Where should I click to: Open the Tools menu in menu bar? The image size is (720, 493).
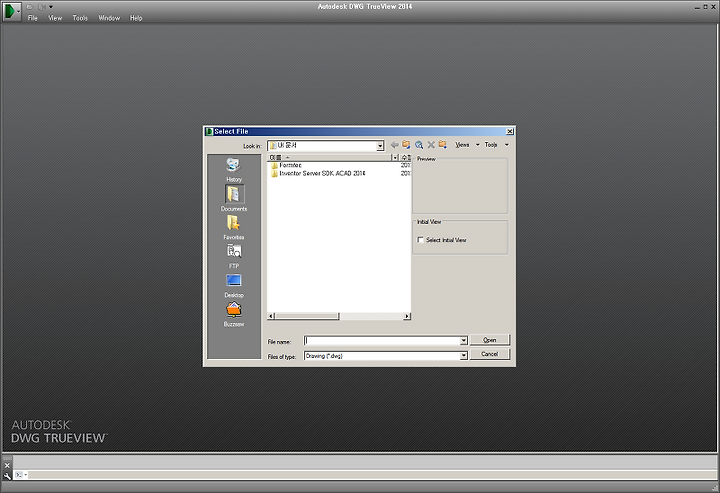(80, 18)
